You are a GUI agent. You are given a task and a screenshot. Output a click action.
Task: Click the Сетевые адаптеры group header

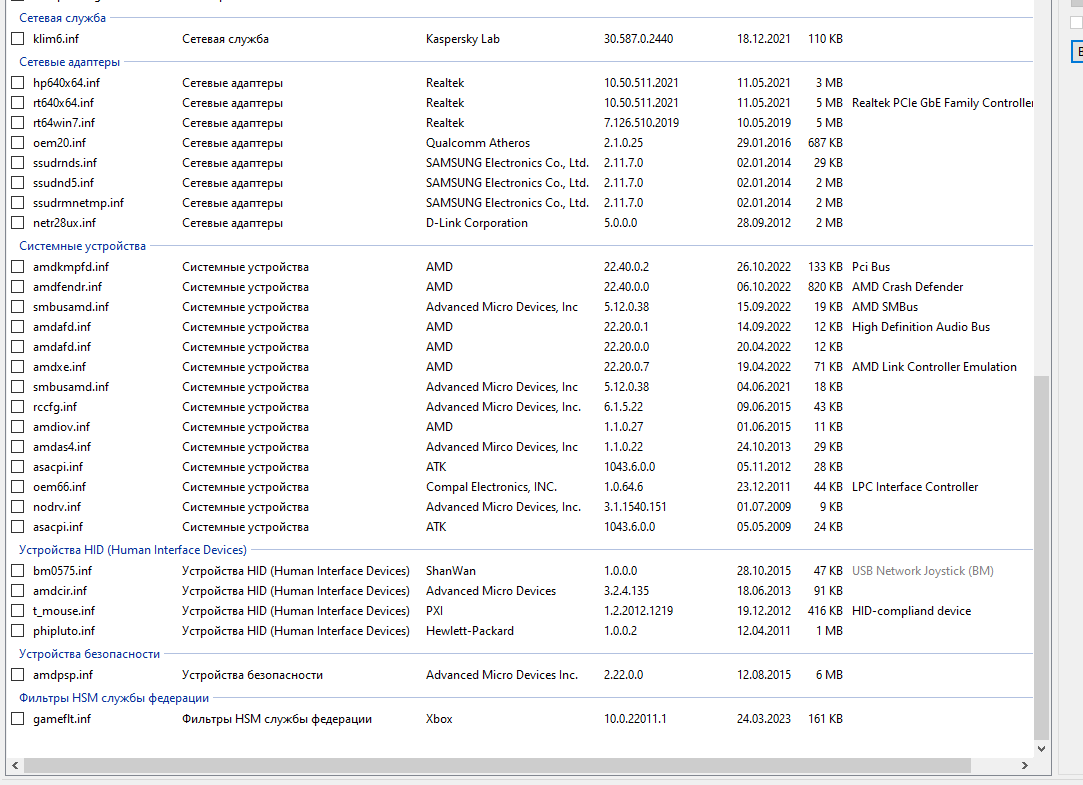pyautogui.click(x=69, y=62)
